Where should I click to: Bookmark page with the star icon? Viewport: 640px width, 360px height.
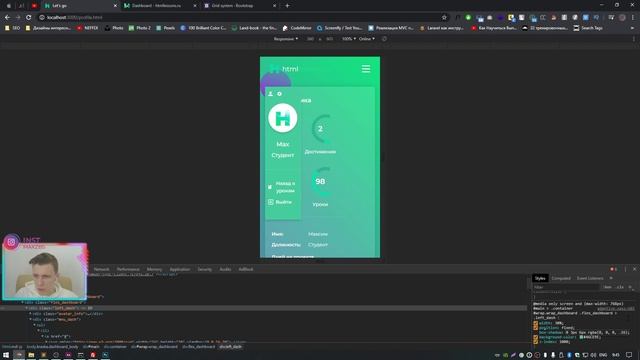444,18
